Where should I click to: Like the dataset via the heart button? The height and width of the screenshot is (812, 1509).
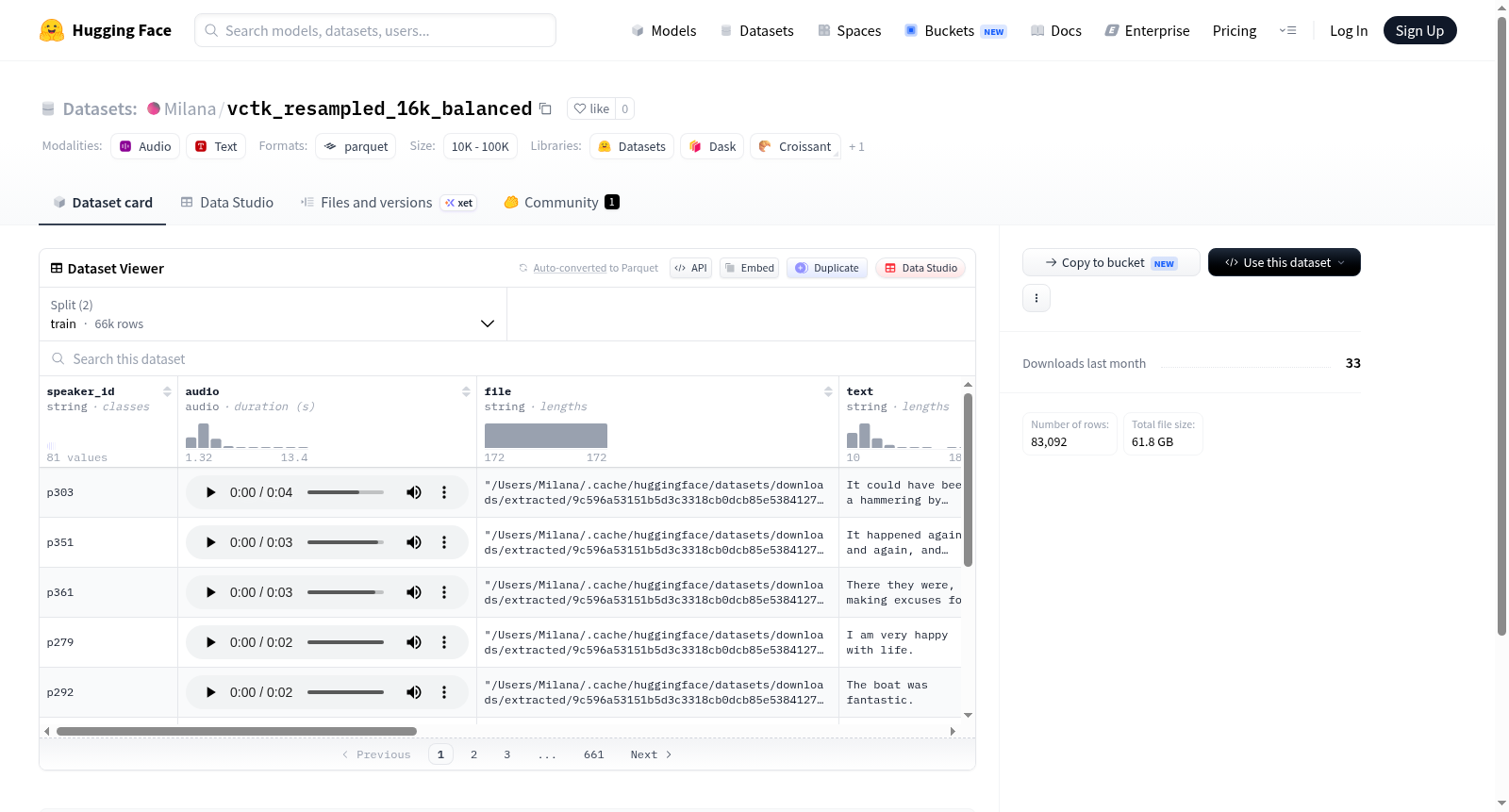click(x=591, y=108)
